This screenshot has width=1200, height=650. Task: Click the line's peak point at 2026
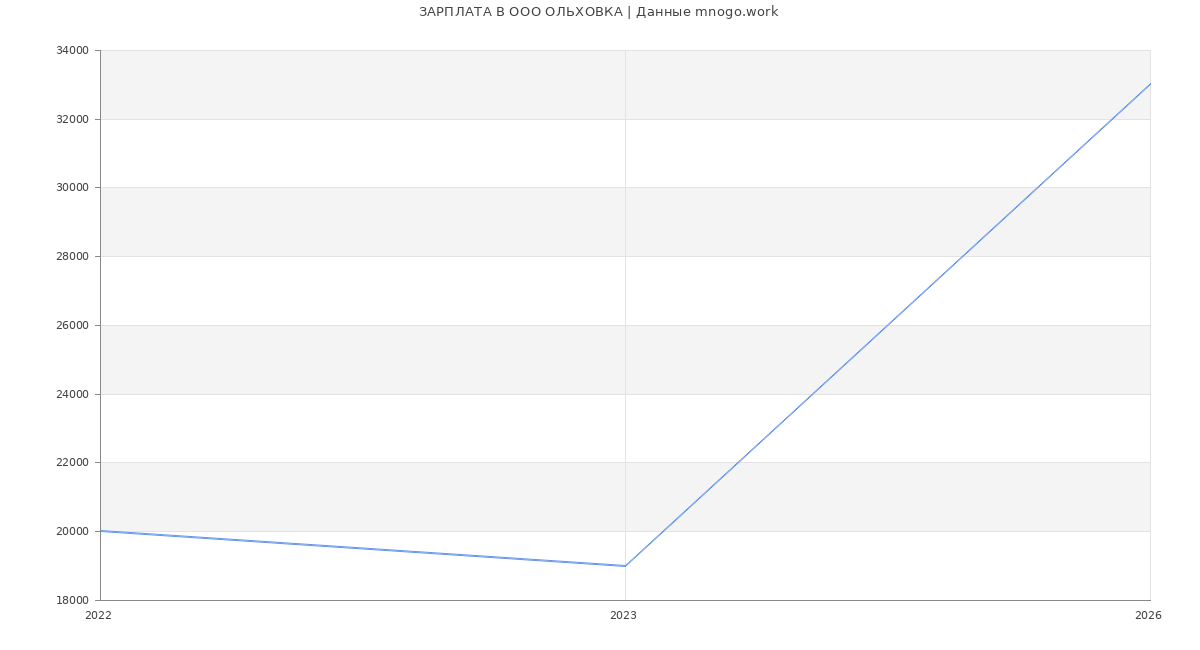coord(1150,84)
